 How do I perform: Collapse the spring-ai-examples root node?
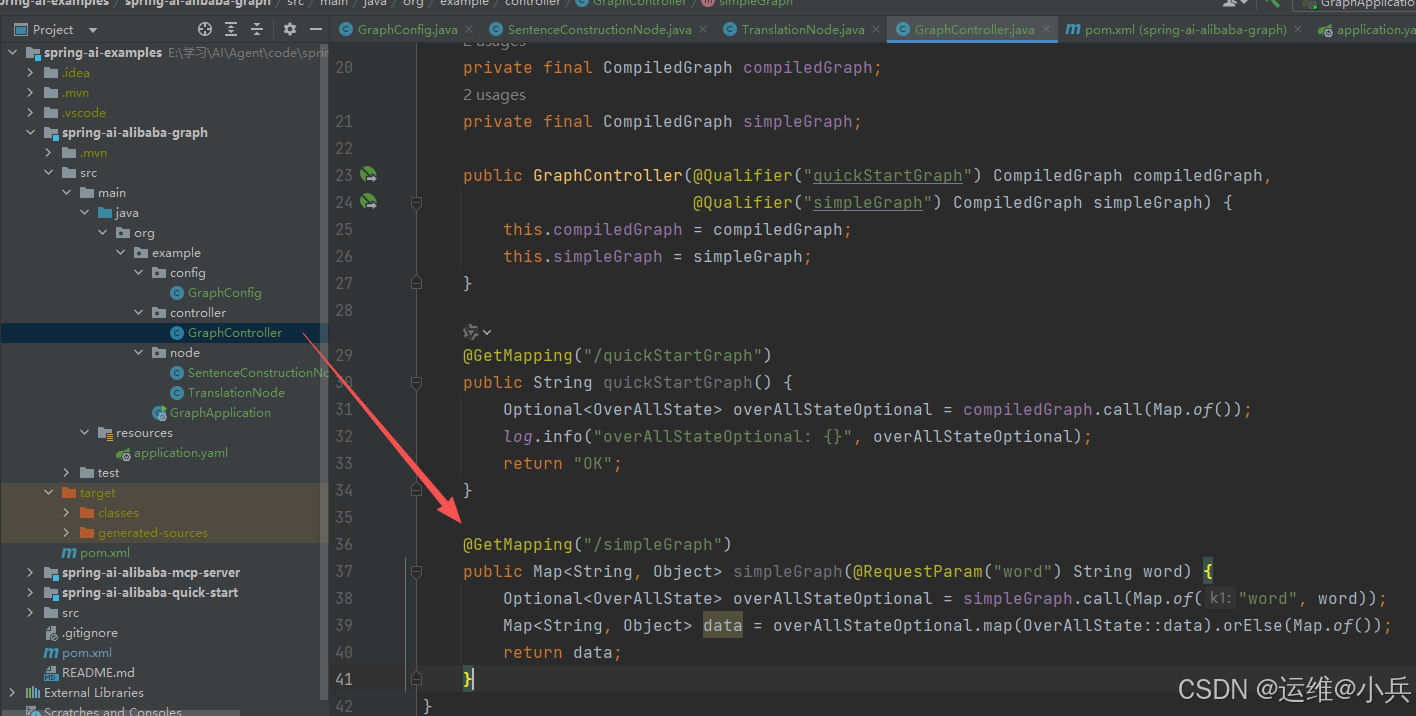(12, 53)
